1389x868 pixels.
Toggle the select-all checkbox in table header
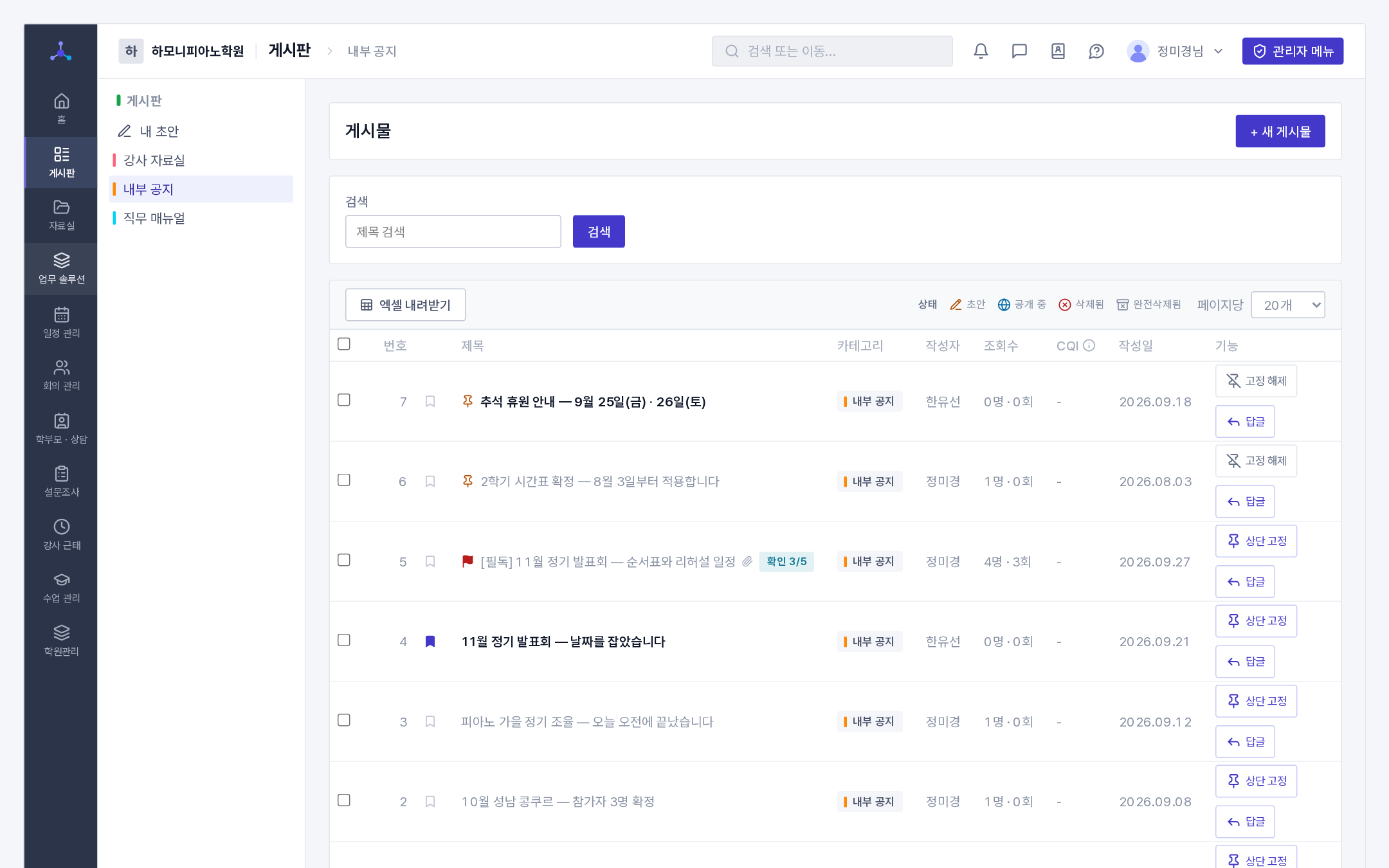point(344,344)
